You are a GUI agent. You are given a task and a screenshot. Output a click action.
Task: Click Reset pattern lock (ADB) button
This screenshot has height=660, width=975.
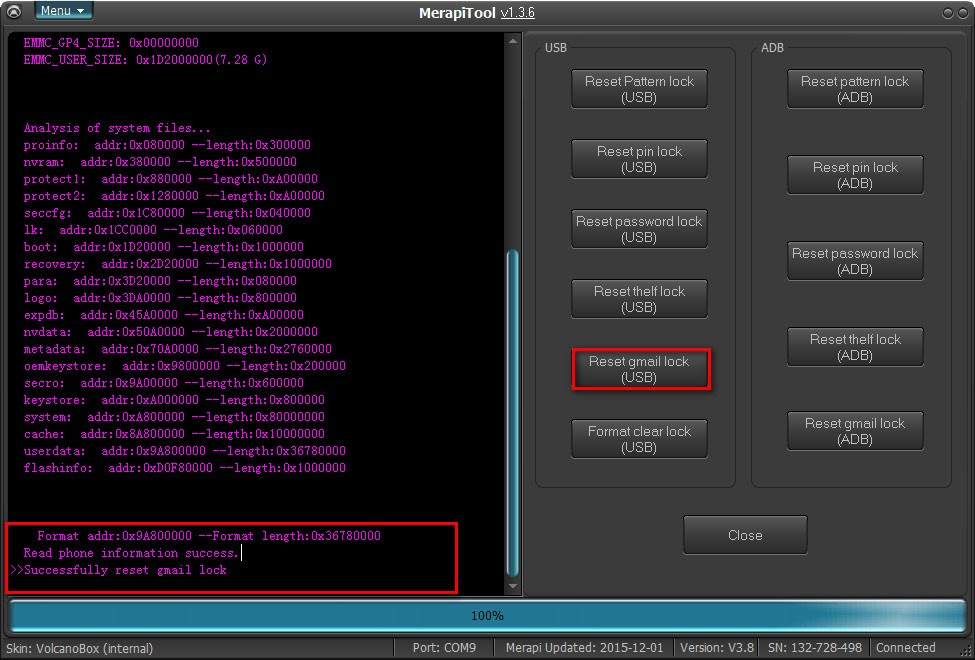point(855,89)
